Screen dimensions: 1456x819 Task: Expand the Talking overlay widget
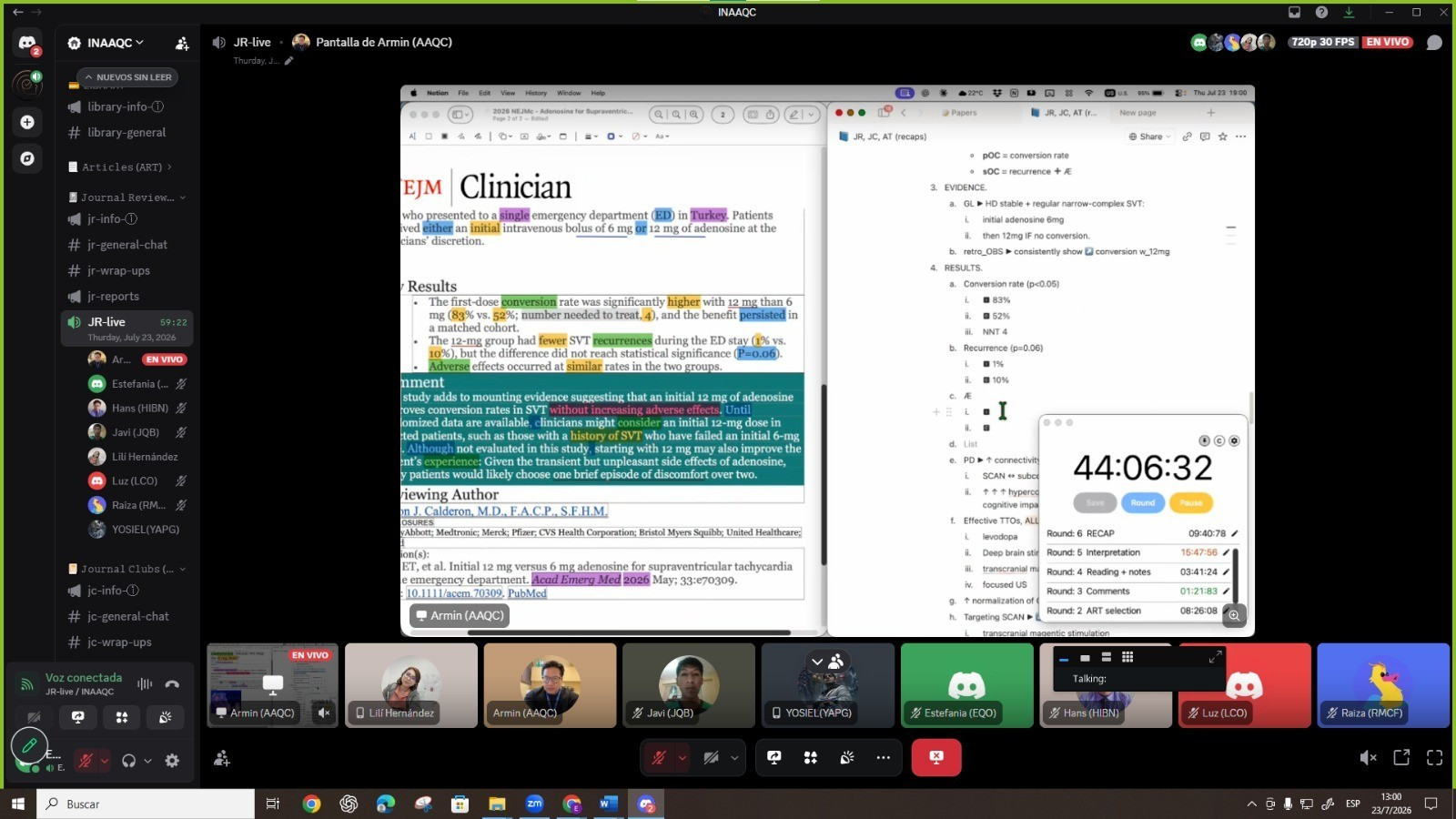pyautogui.click(x=1215, y=657)
